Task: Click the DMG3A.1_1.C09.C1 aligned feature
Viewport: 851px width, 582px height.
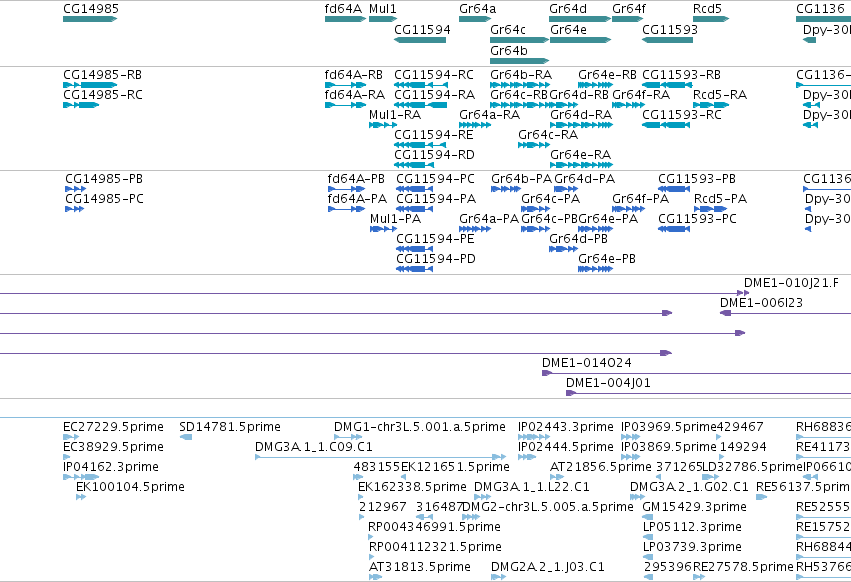Action: pos(380,457)
